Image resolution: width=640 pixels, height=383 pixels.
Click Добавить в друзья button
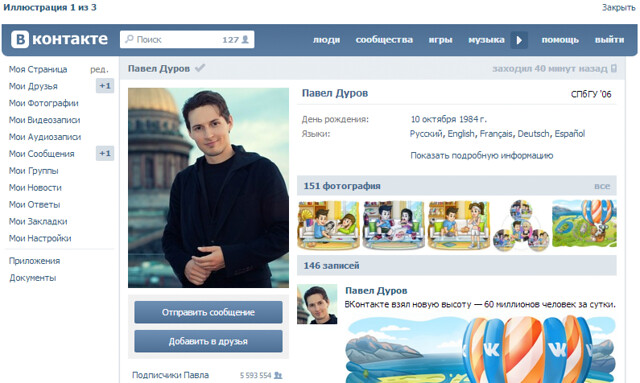(x=208, y=341)
